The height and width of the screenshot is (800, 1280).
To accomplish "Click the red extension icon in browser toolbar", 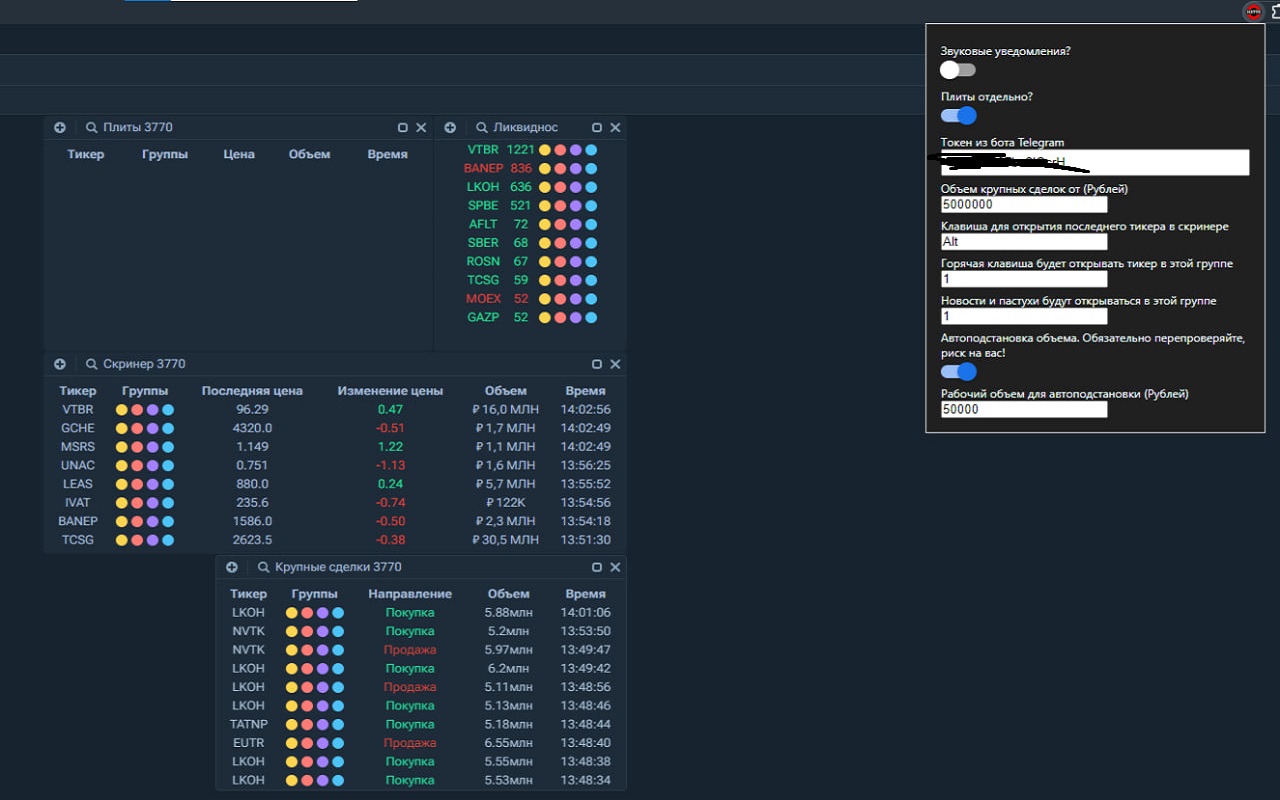I will coord(1252,12).
